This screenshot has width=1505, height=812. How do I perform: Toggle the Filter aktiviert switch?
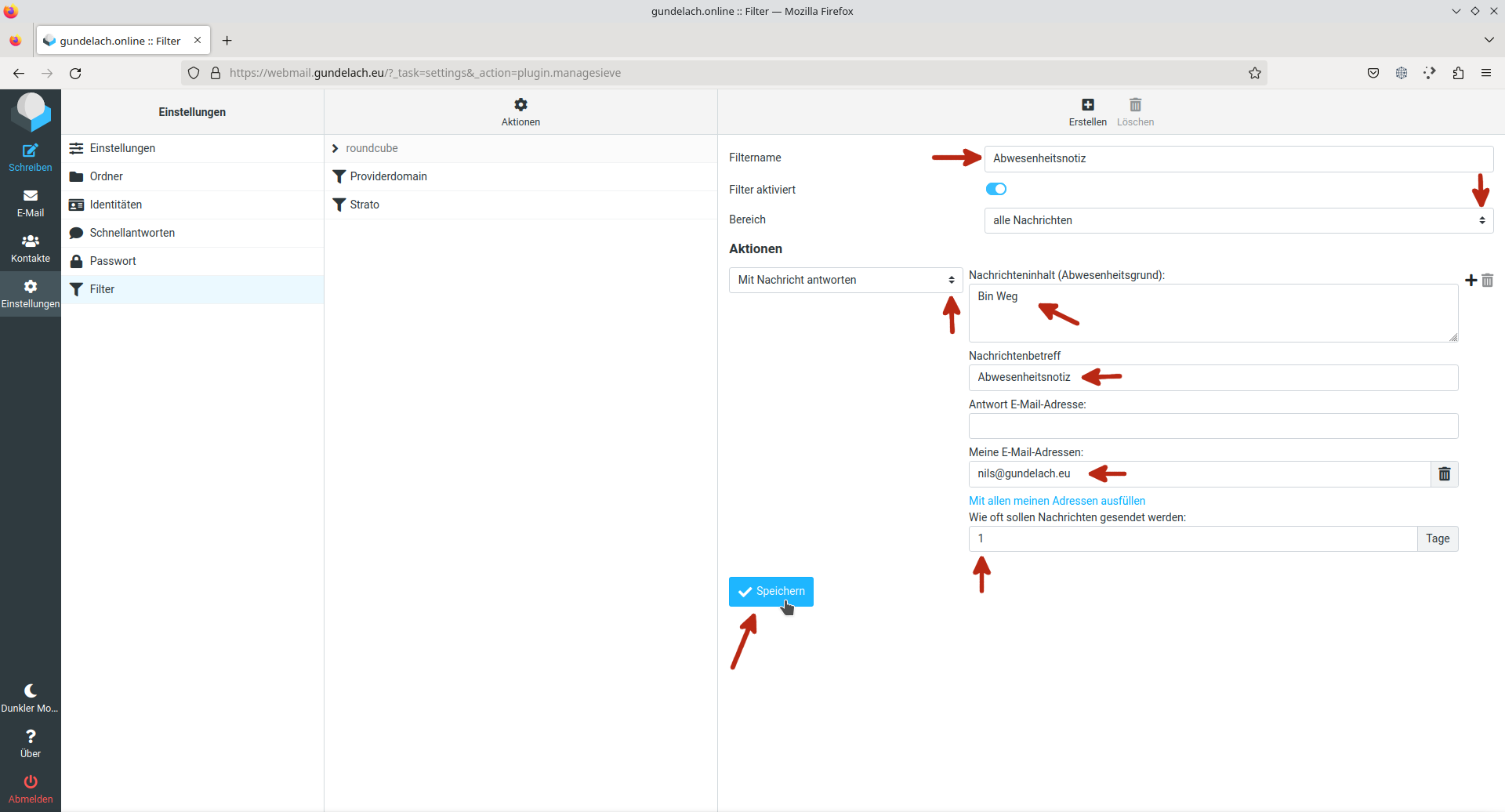tap(995, 189)
